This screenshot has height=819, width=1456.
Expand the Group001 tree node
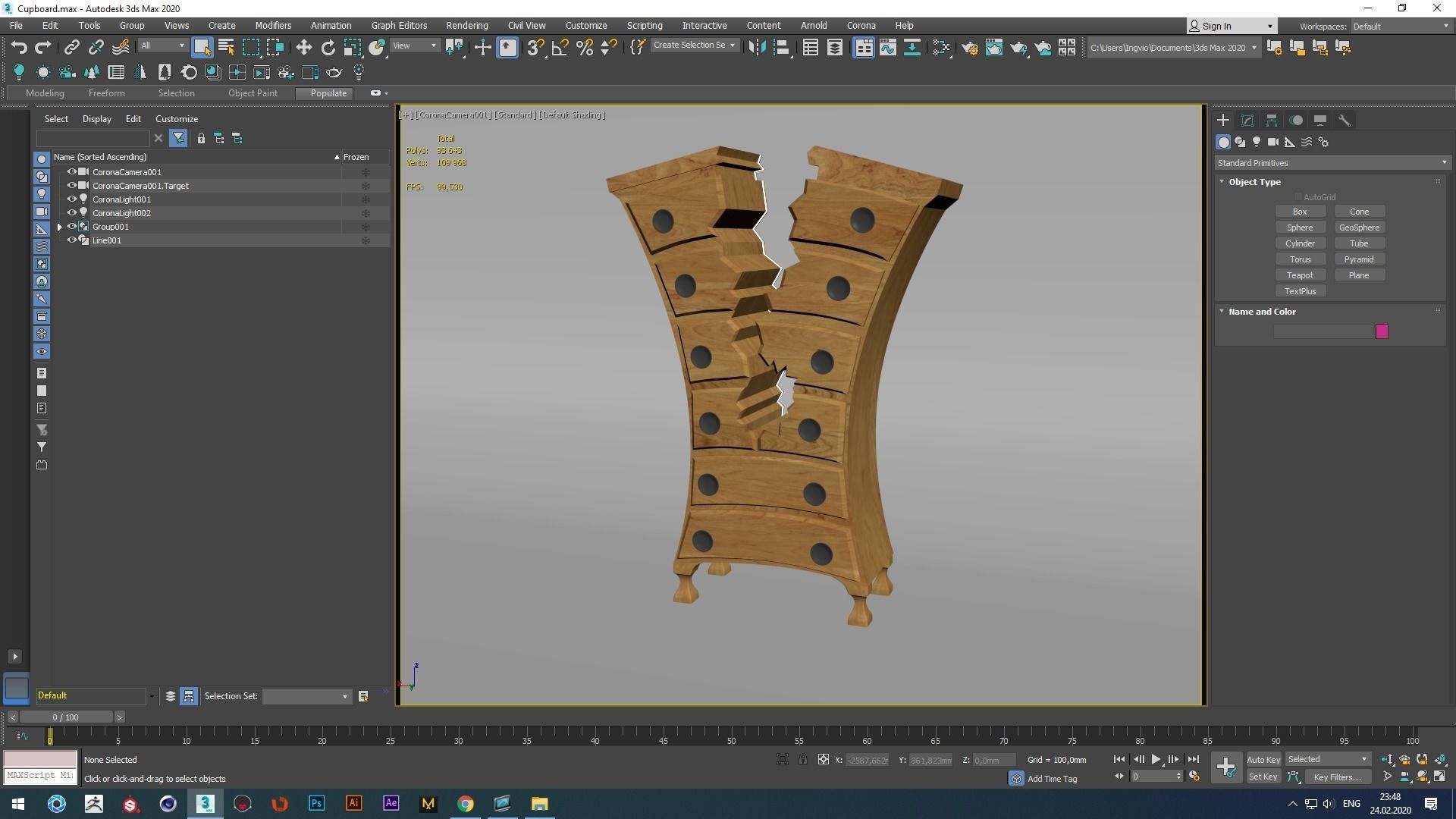click(60, 227)
